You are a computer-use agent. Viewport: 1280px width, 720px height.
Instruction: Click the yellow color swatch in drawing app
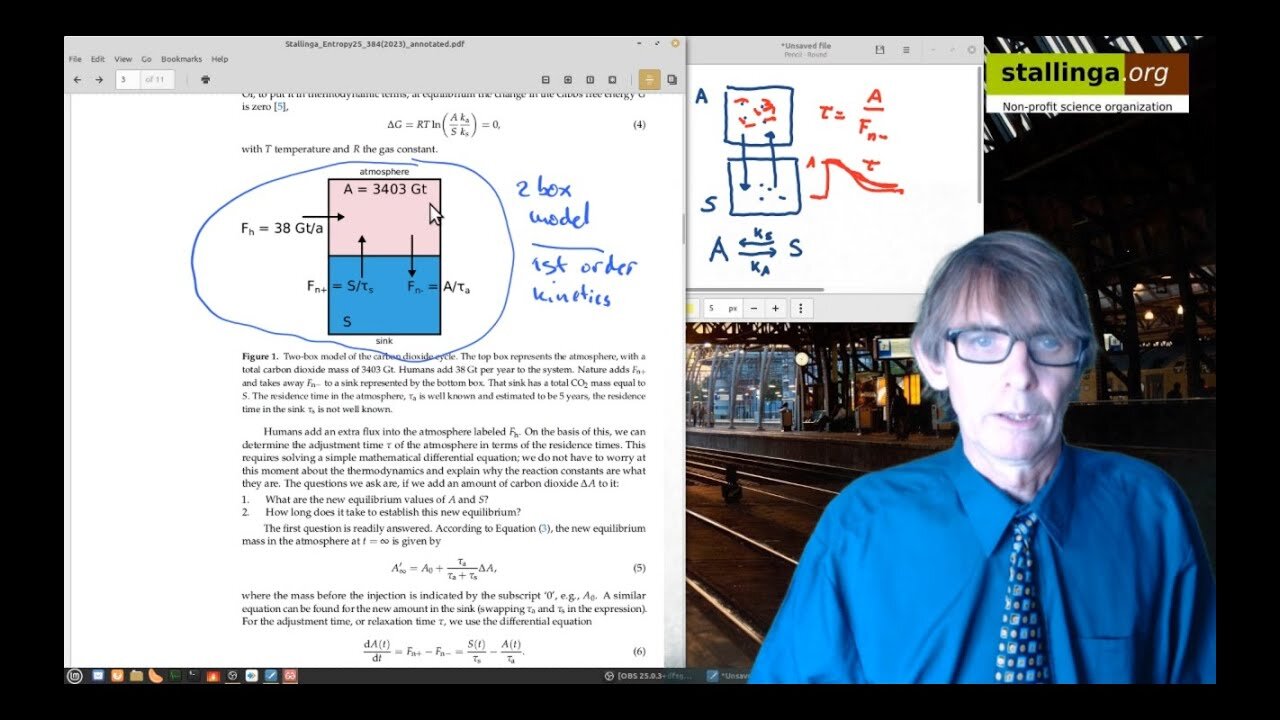click(x=691, y=309)
